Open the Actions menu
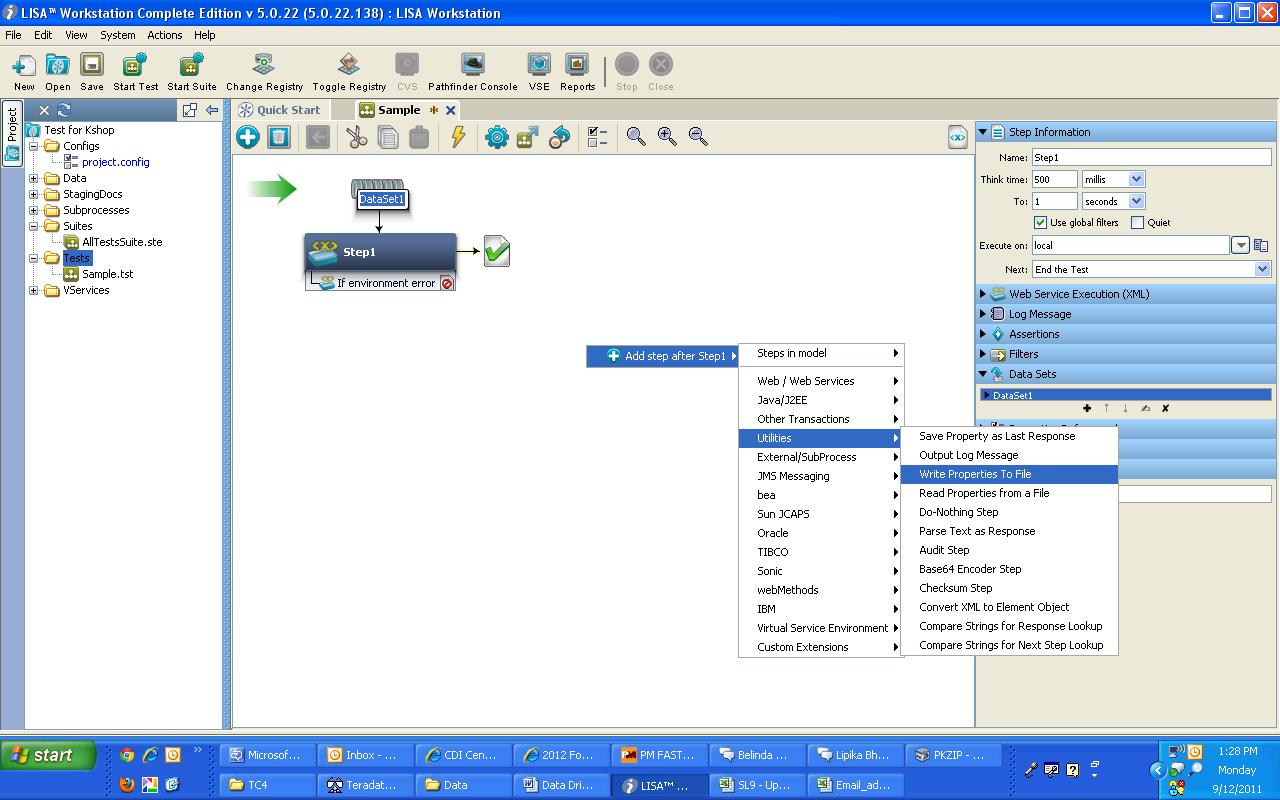This screenshot has width=1280, height=800. 164,34
